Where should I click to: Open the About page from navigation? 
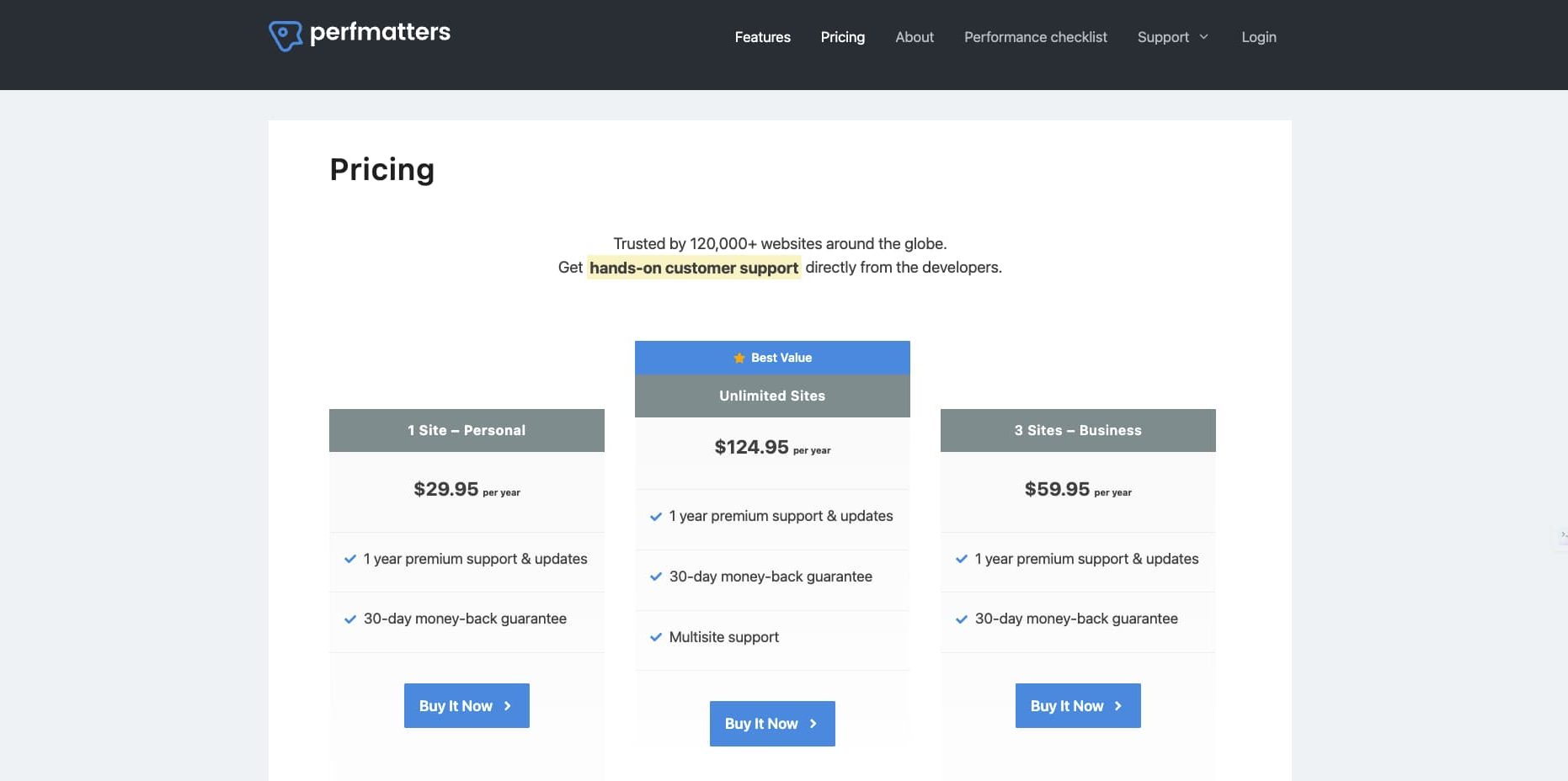[x=915, y=37]
